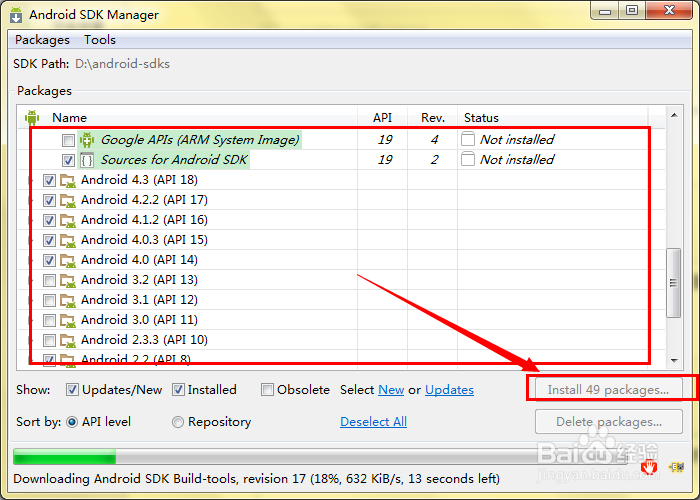Select the Android 4.1.2 (API 16) row text
700x500 pixels.
coord(144,220)
